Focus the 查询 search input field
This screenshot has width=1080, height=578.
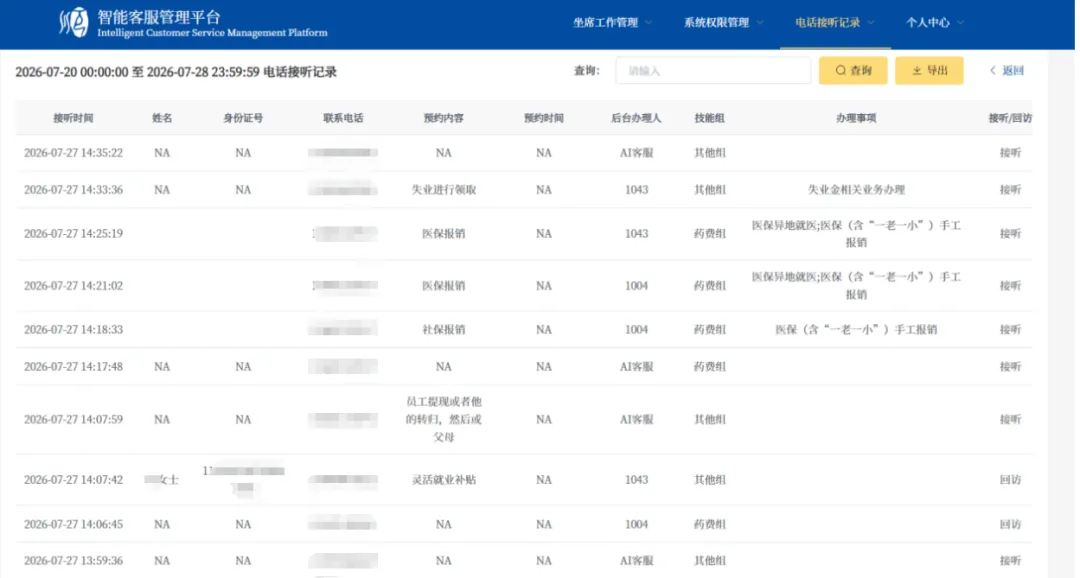[x=713, y=70]
